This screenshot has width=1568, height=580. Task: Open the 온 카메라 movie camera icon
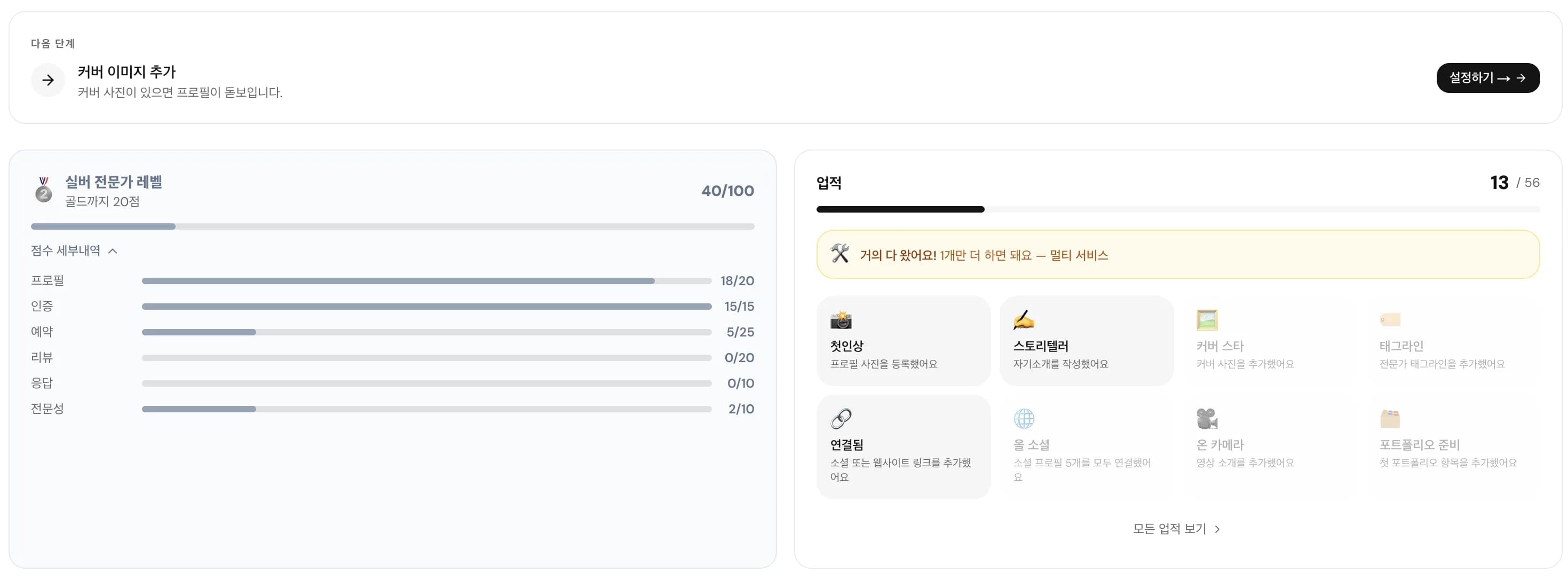tap(1208, 419)
